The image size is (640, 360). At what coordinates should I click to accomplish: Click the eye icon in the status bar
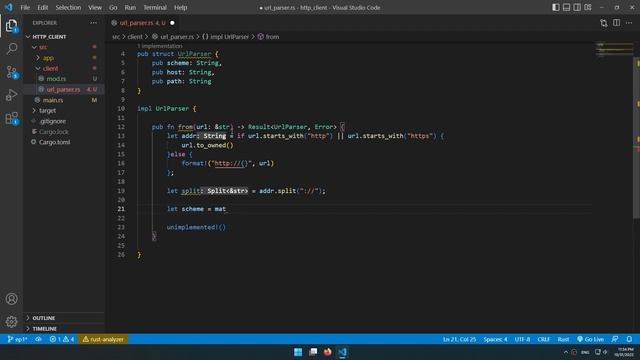click(38, 339)
